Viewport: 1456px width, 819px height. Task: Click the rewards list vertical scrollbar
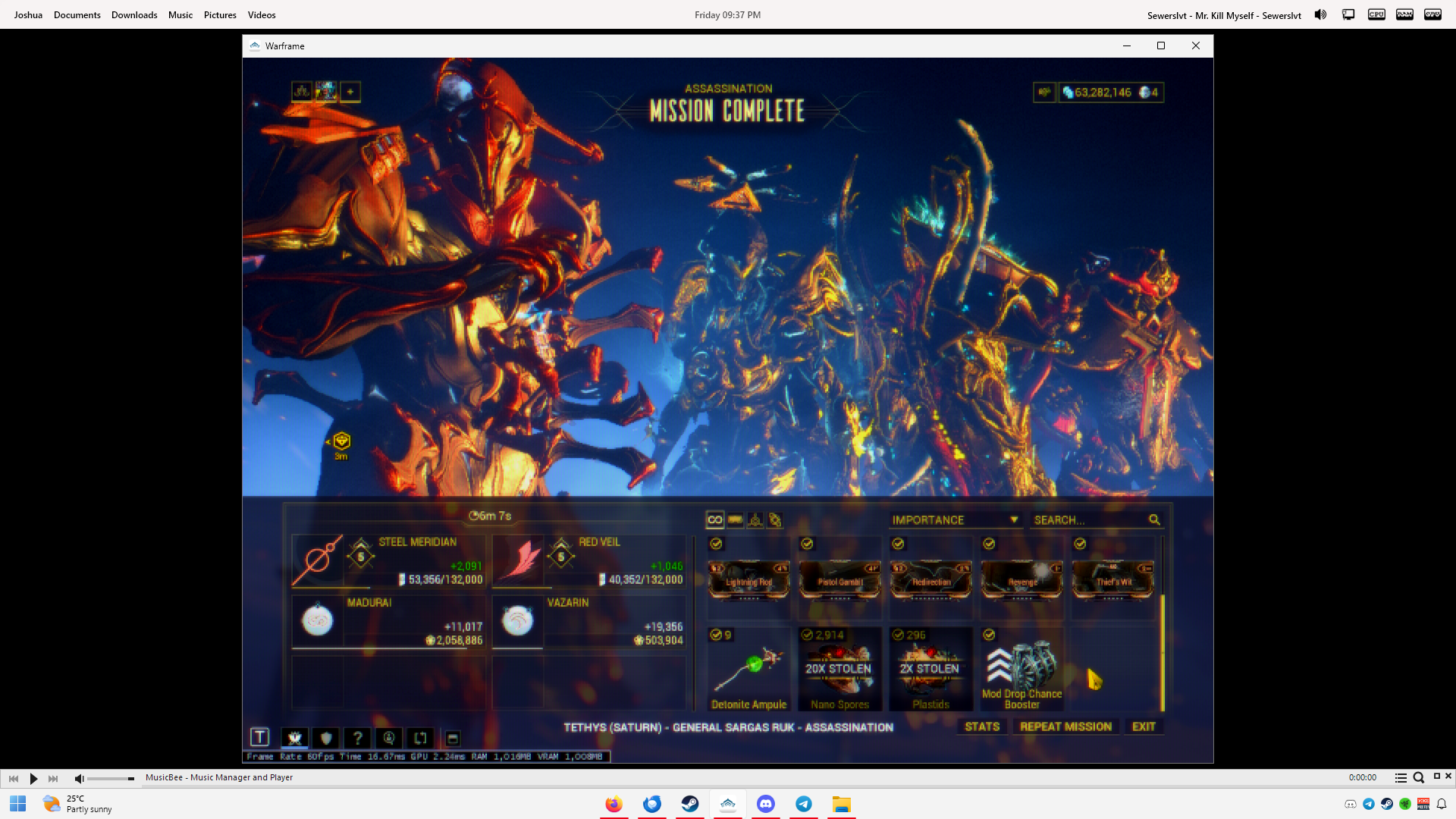(x=1163, y=652)
